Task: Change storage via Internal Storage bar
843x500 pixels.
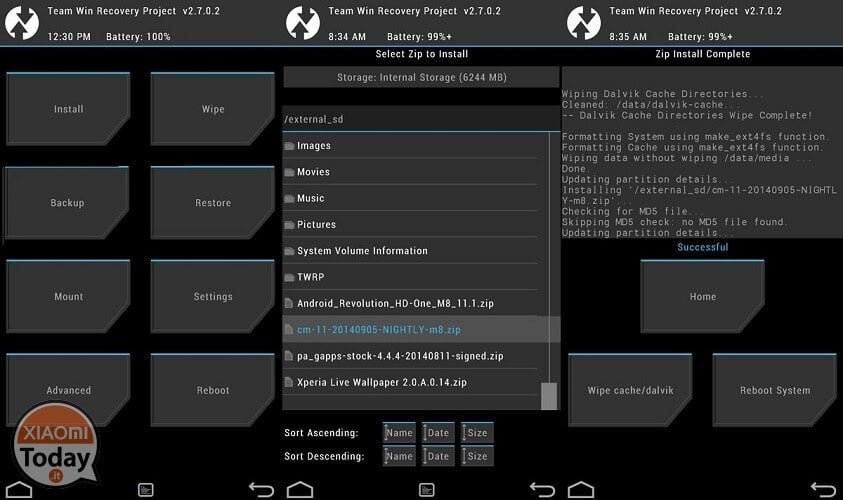Action: 421,77
